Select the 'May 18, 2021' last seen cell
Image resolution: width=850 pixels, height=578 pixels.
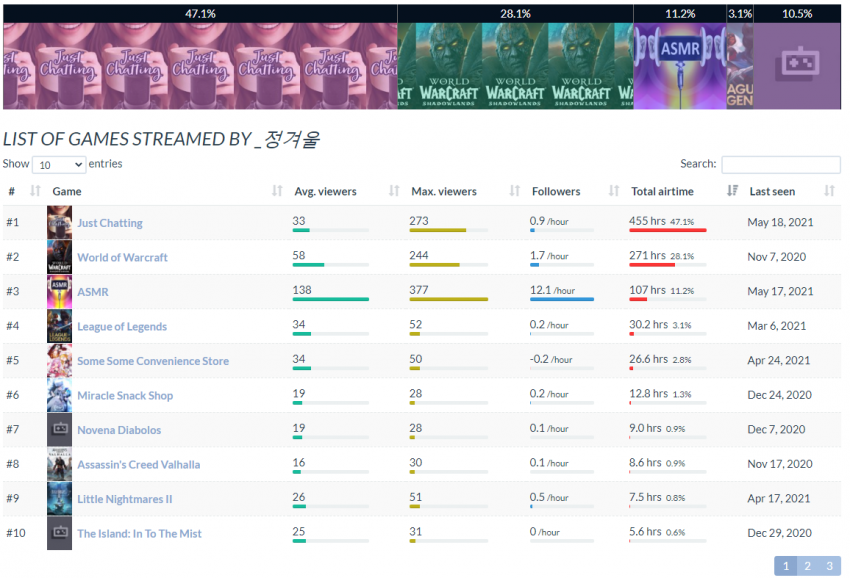point(780,222)
